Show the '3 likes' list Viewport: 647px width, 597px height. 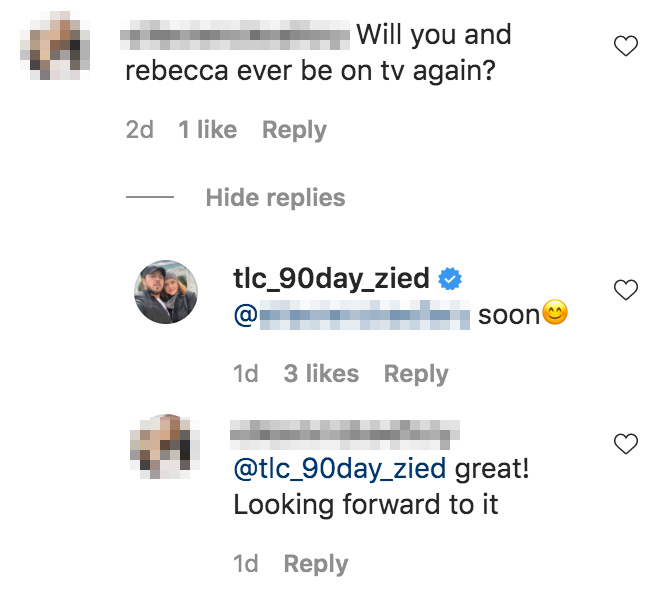tap(321, 374)
